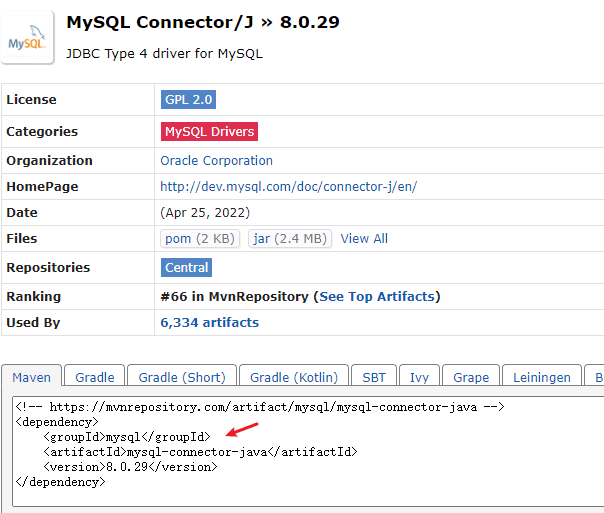Open the MySQL Drivers category tag

point(209,132)
